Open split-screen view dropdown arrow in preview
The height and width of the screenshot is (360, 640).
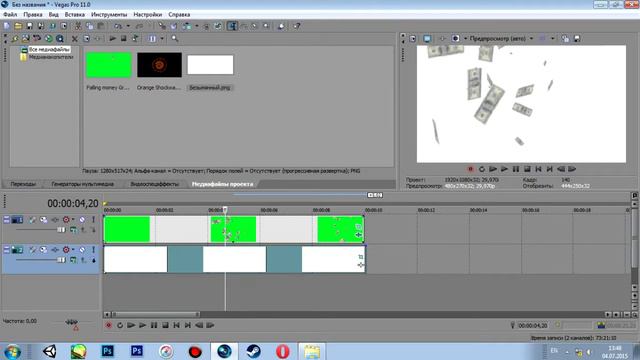pyautogui.click(x=466, y=39)
